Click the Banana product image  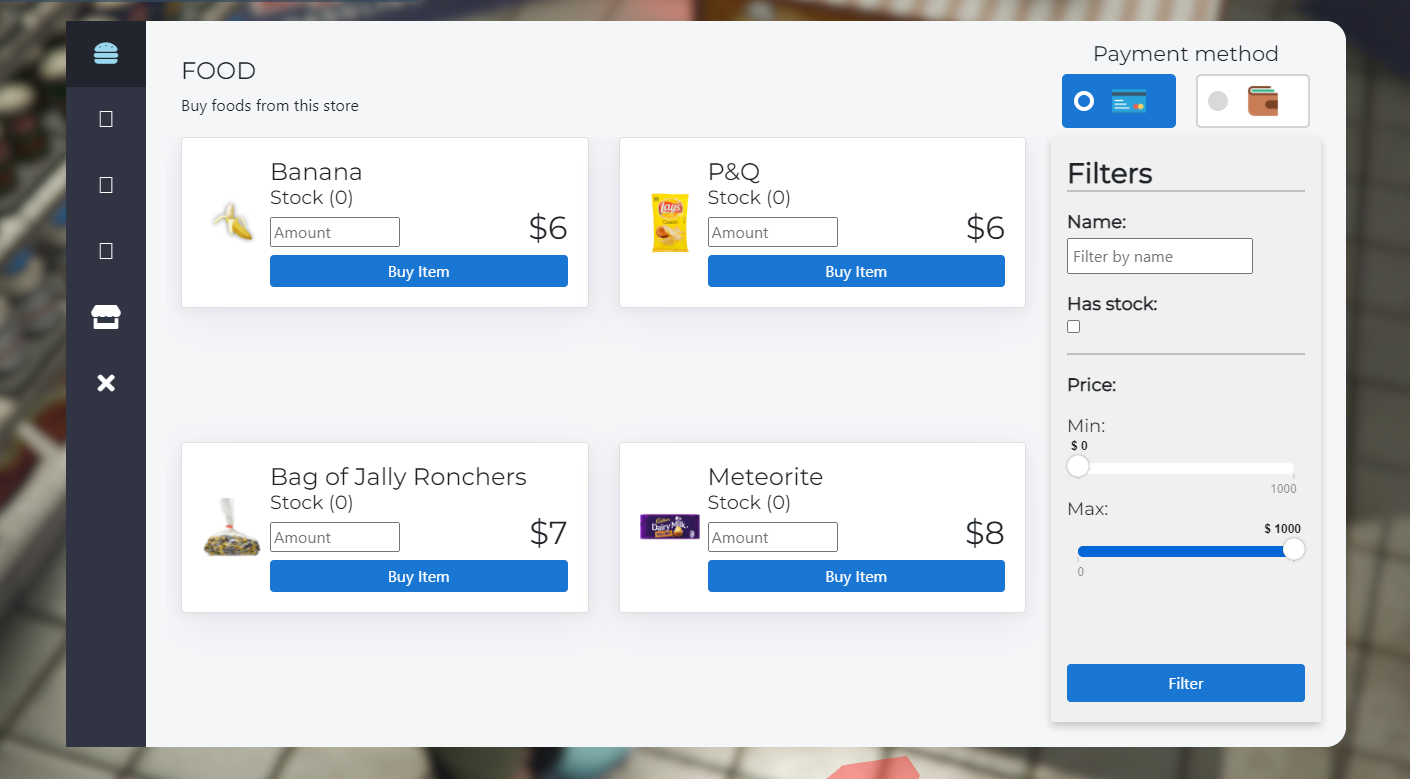(232, 221)
